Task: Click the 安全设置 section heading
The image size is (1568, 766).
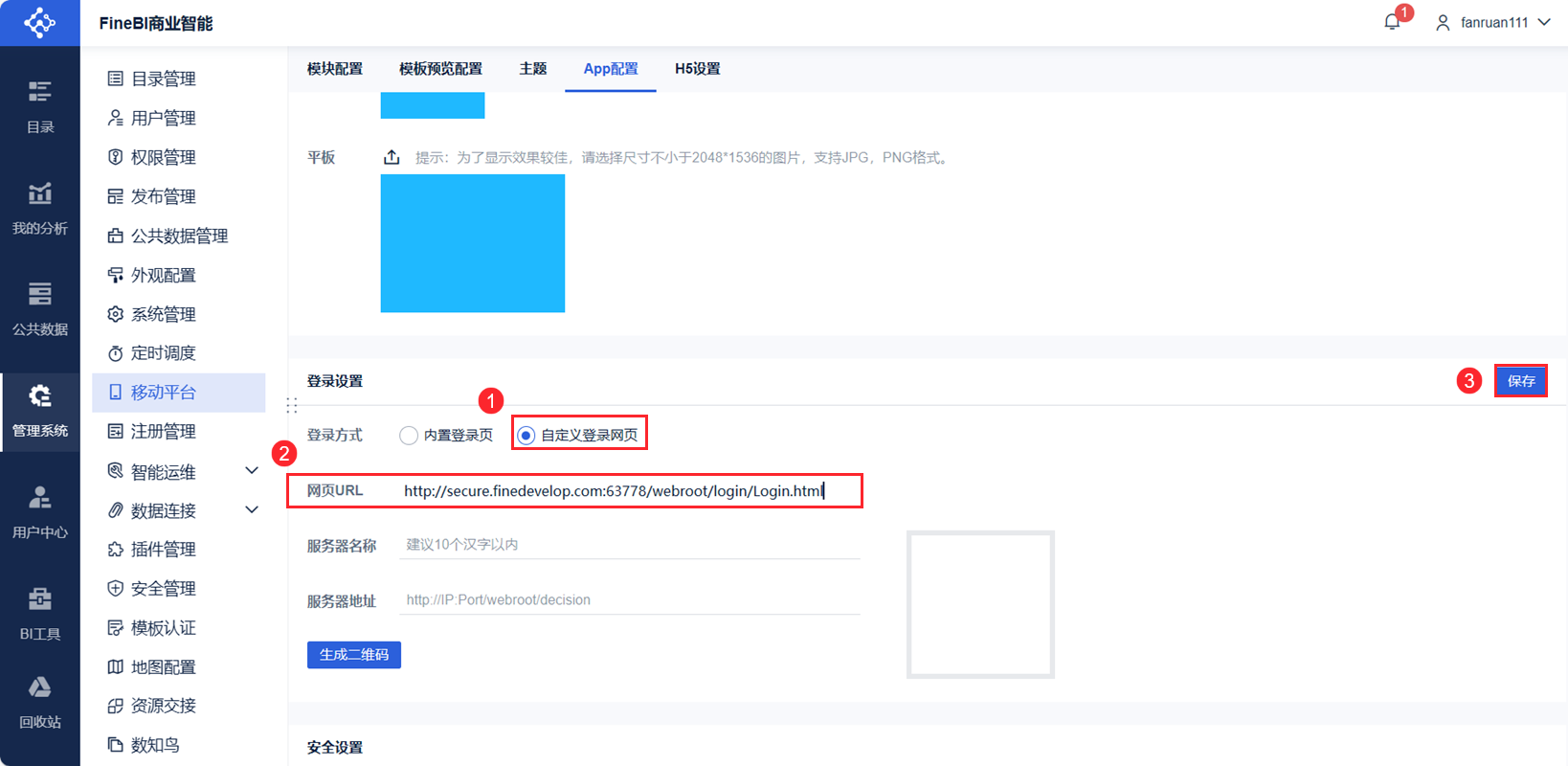Action: [335, 748]
